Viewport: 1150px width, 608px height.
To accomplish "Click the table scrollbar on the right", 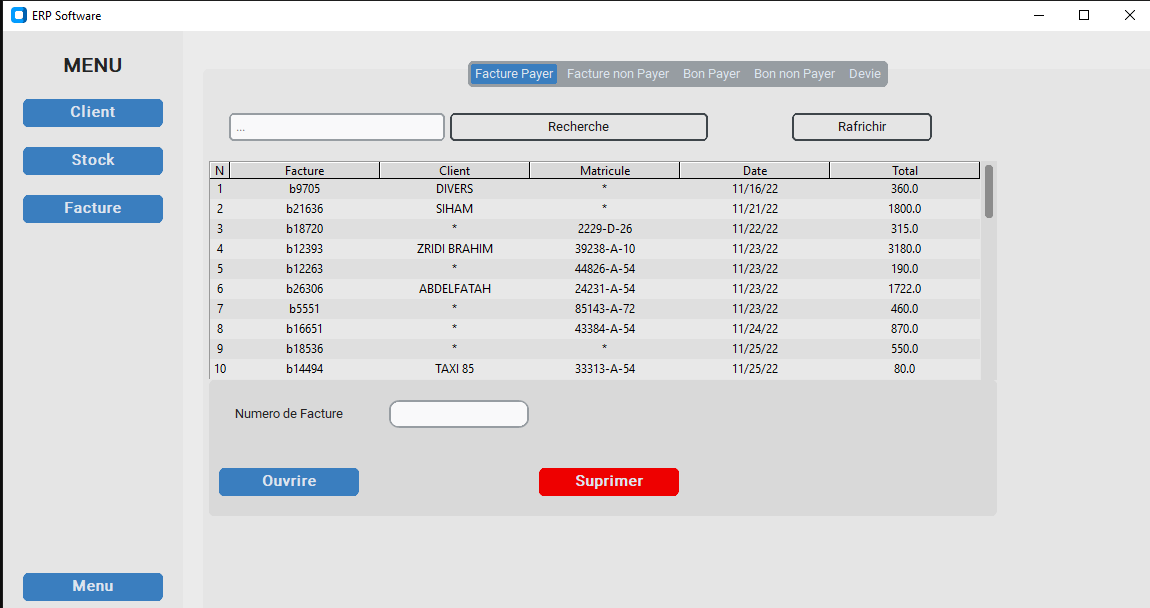I will point(989,193).
